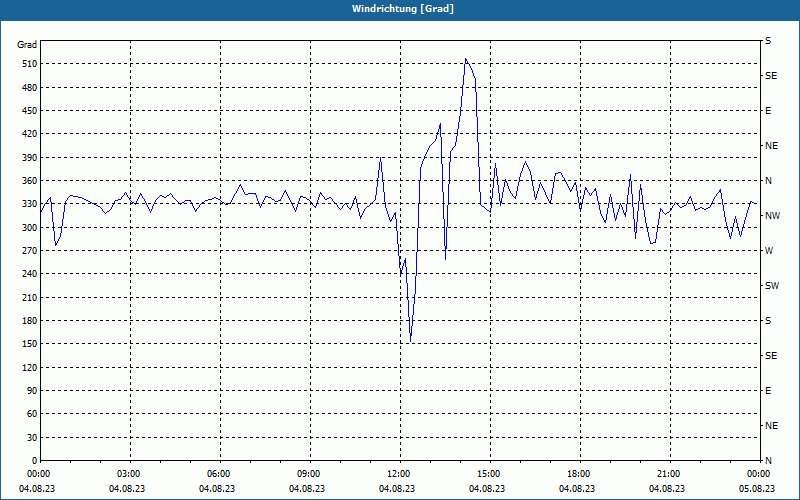Screen dimensions: 800x500
Task: Select the '450' y-axis value
Action: 30,111
